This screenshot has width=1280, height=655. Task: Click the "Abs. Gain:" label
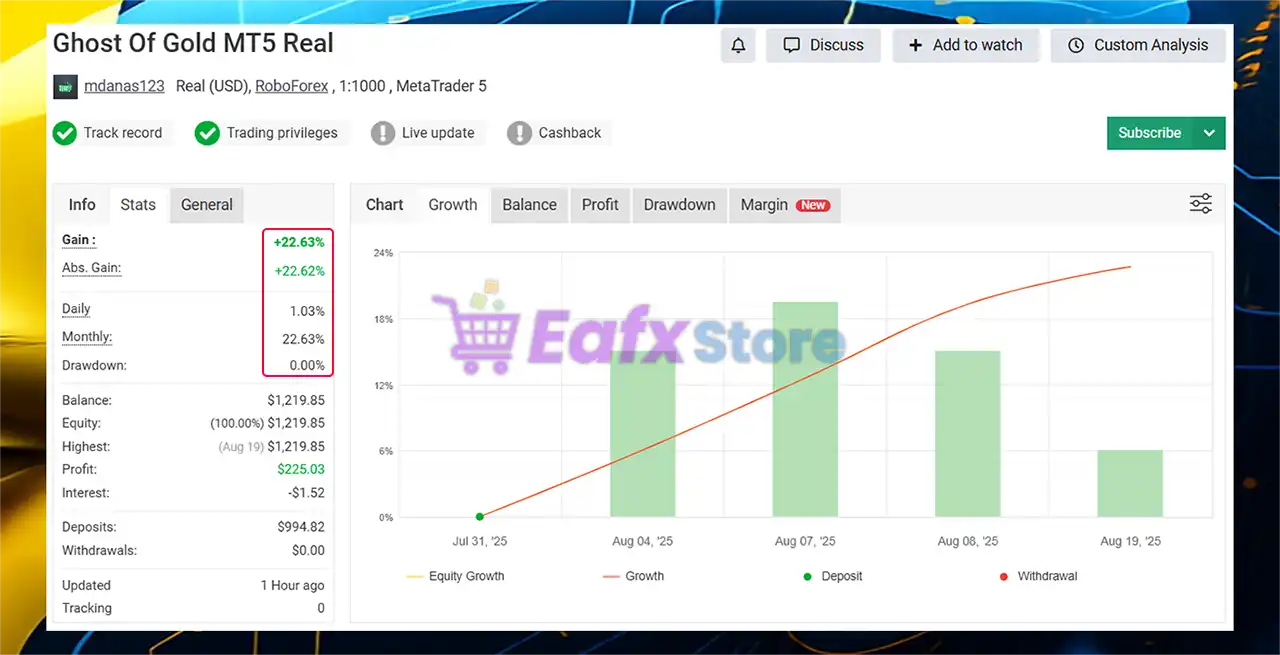92,268
